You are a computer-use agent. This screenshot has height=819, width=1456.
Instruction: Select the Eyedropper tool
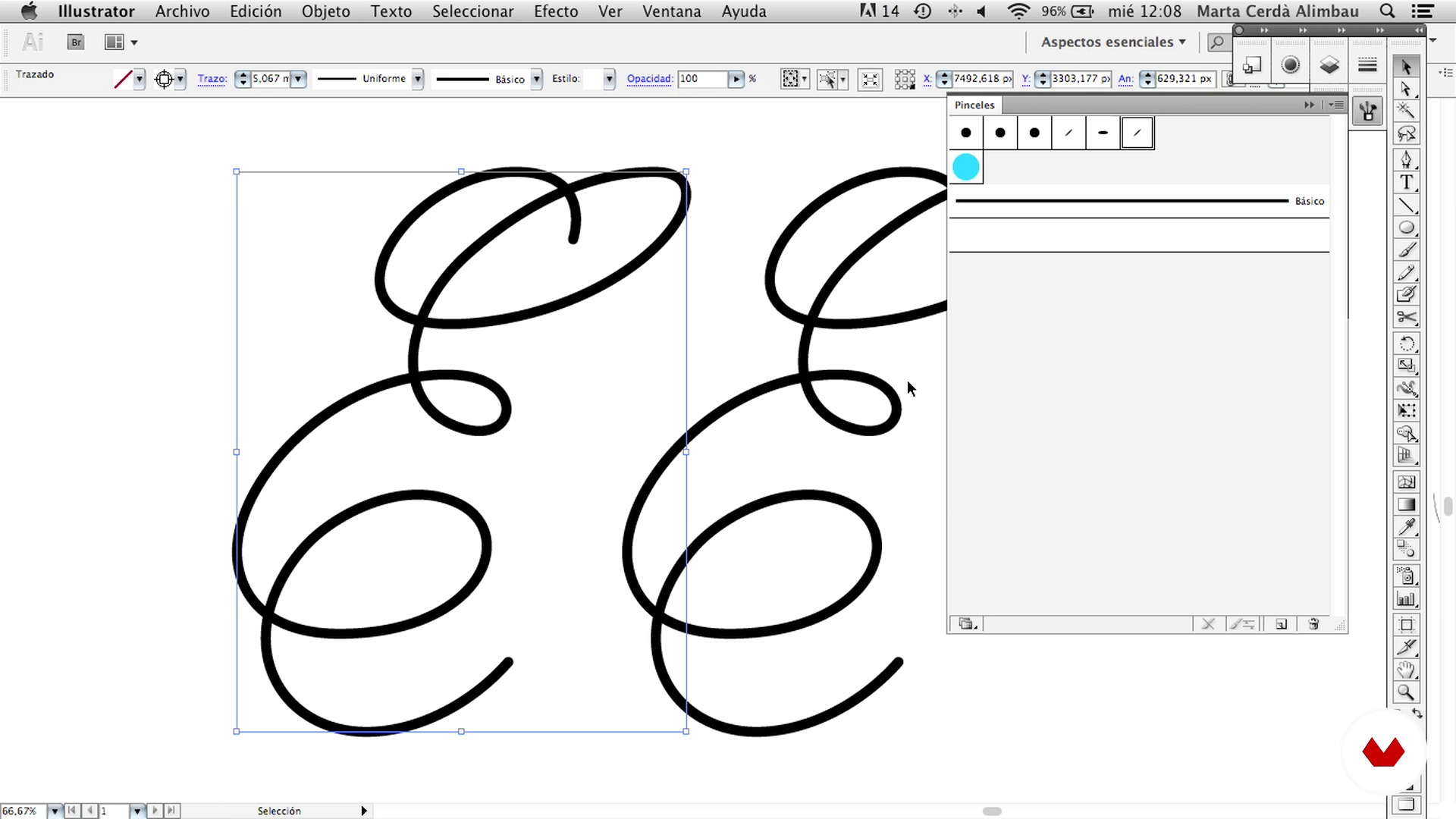[x=1407, y=526]
